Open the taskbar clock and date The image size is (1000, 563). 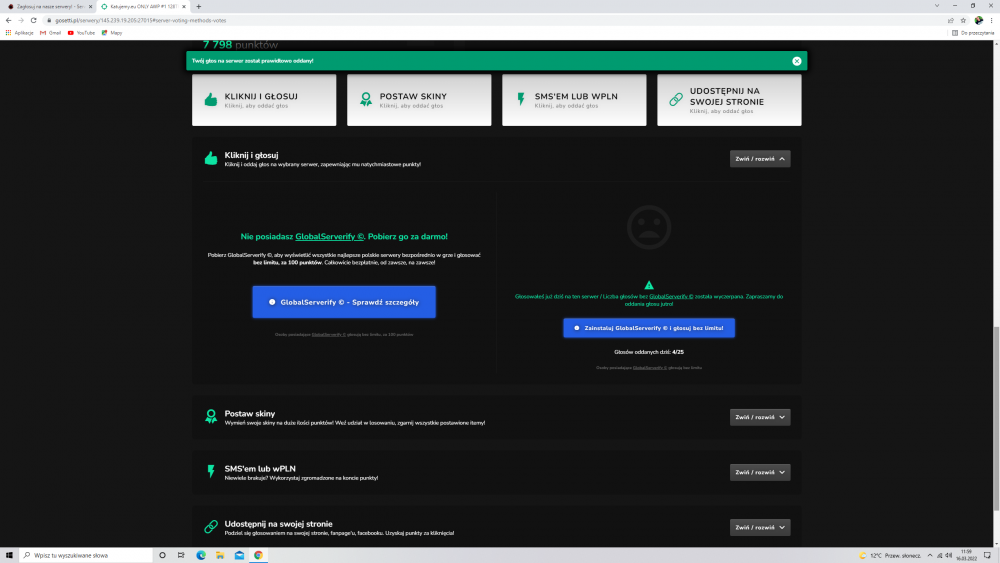[x=967, y=555]
